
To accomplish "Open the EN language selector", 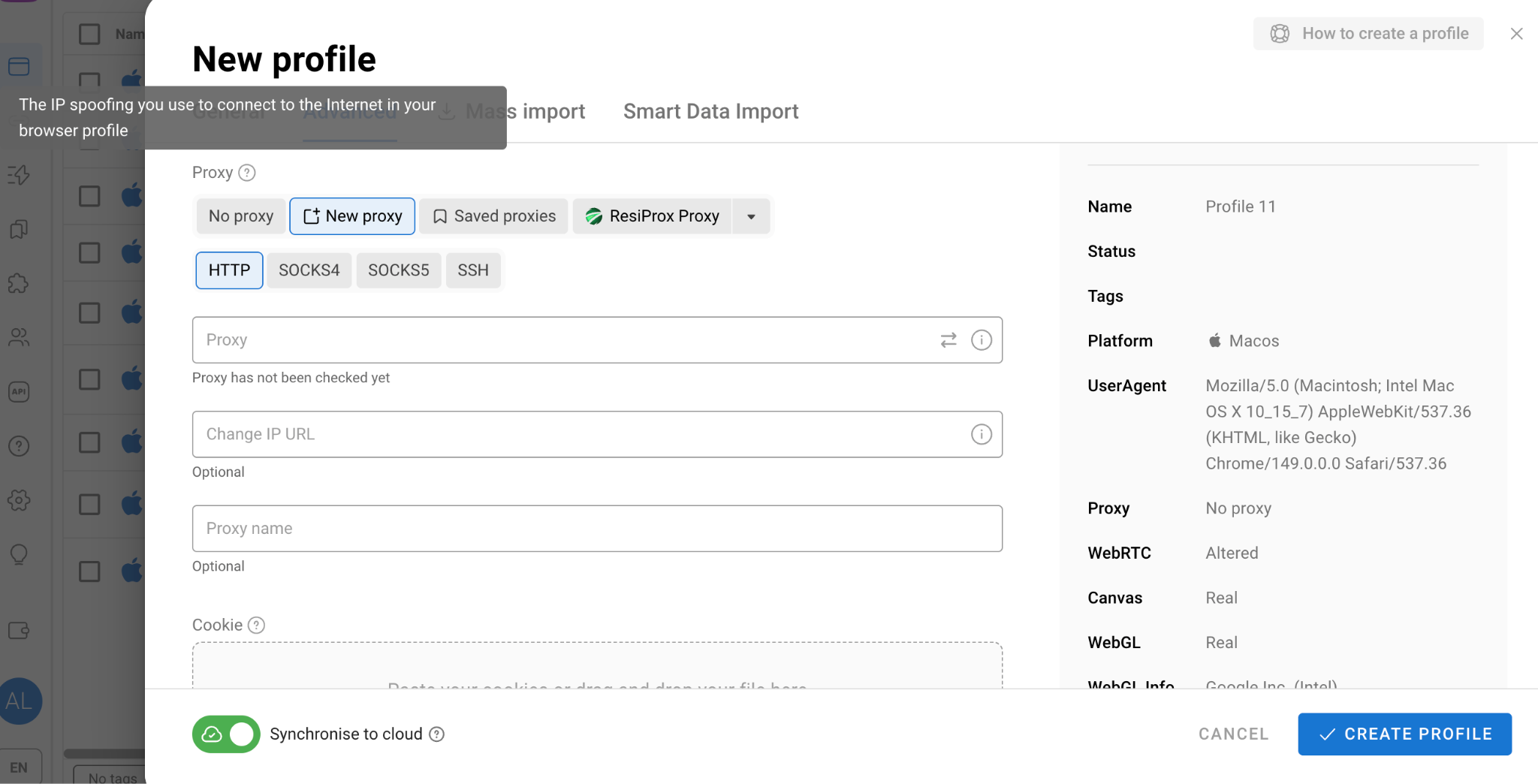I will pos(20,767).
